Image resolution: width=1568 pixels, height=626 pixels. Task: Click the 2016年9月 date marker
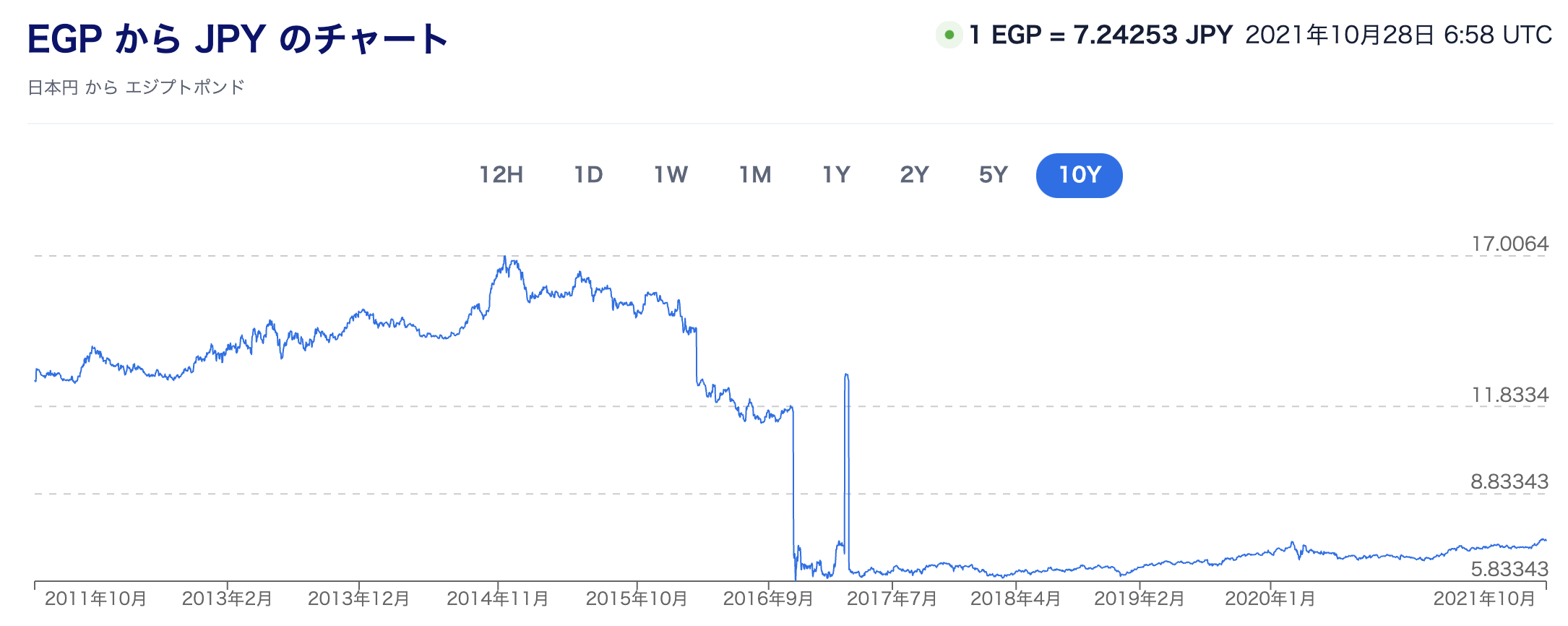768,599
